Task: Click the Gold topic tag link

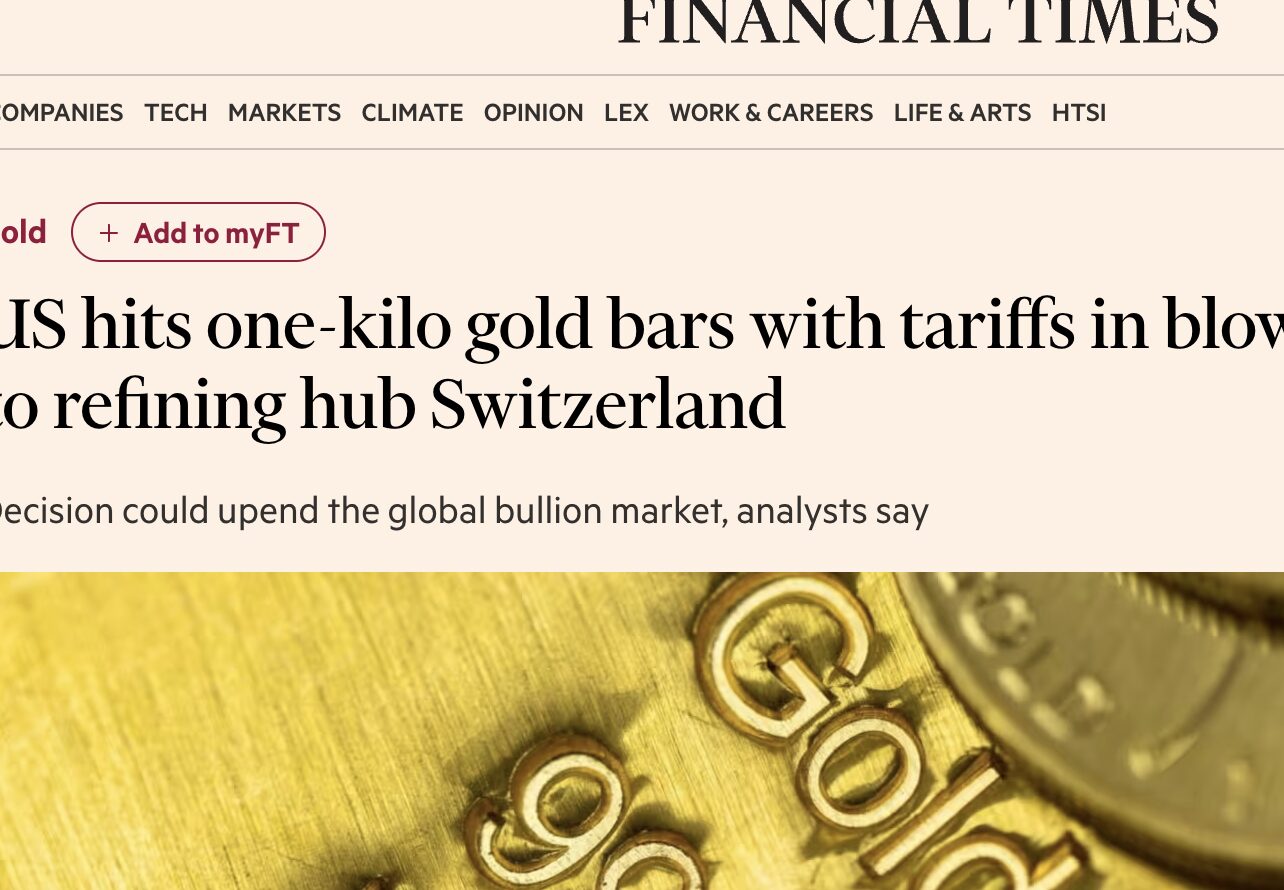Action: [x=23, y=232]
